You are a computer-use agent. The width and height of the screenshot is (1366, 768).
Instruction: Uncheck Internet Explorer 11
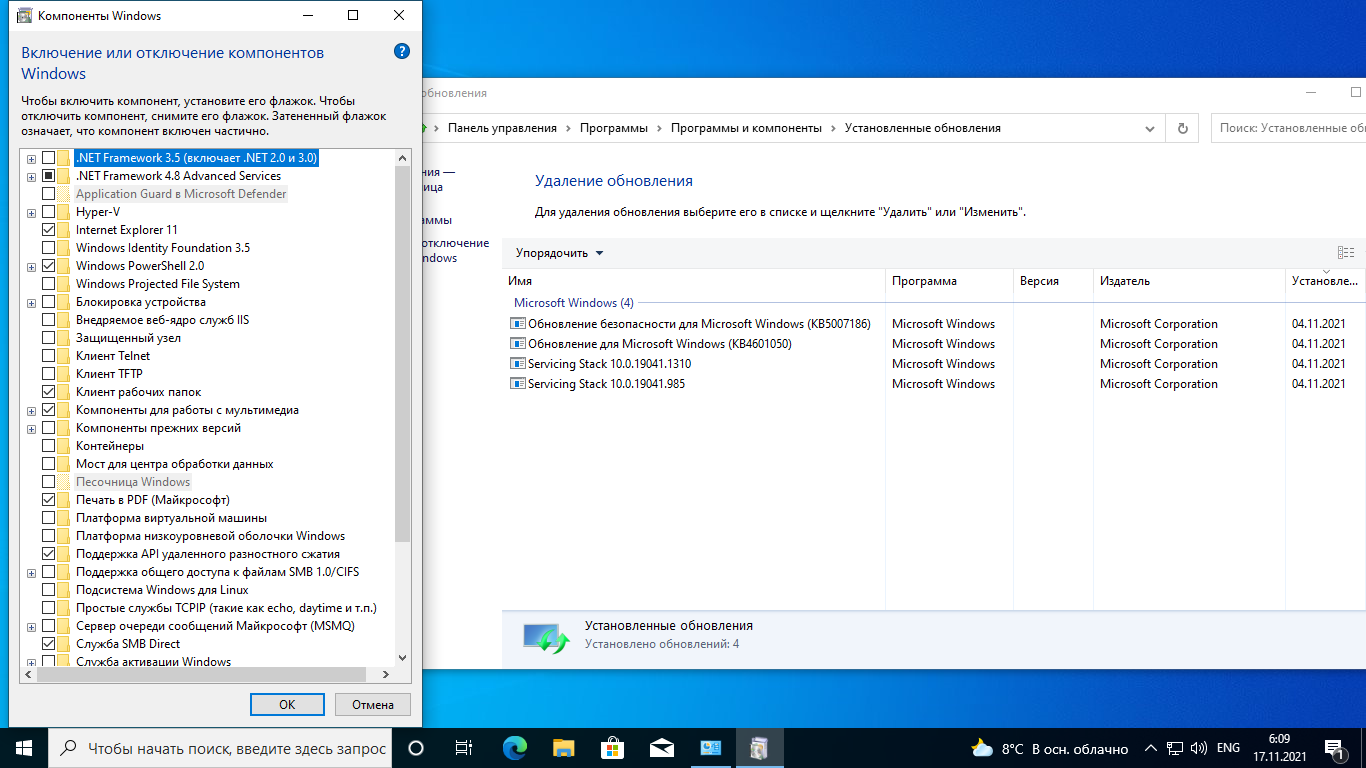coord(48,230)
